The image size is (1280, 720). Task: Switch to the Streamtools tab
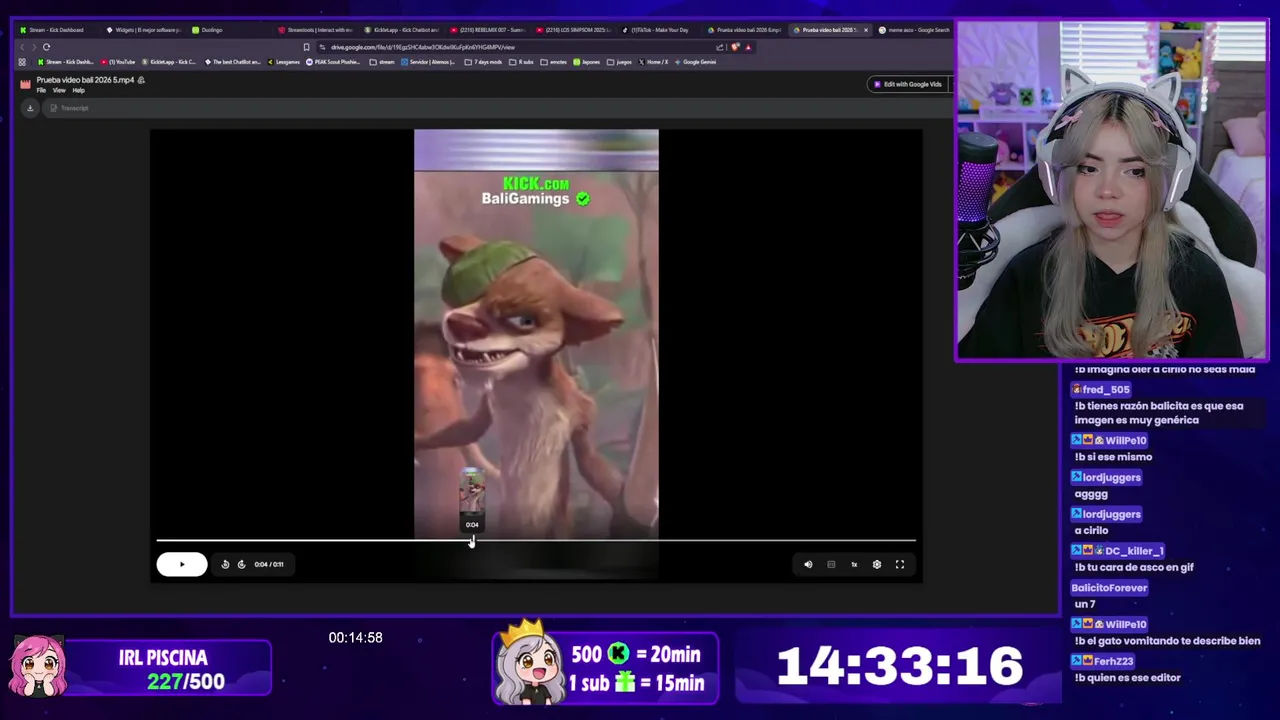coord(315,30)
